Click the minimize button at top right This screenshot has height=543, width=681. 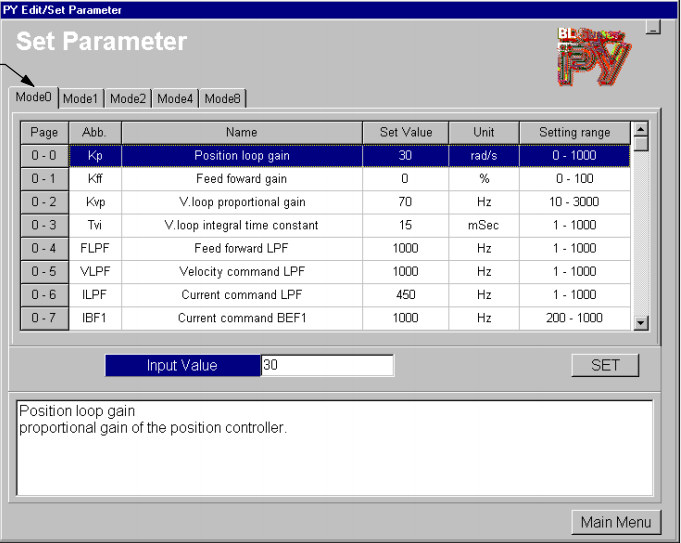pyautogui.click(x=653, y=28)
